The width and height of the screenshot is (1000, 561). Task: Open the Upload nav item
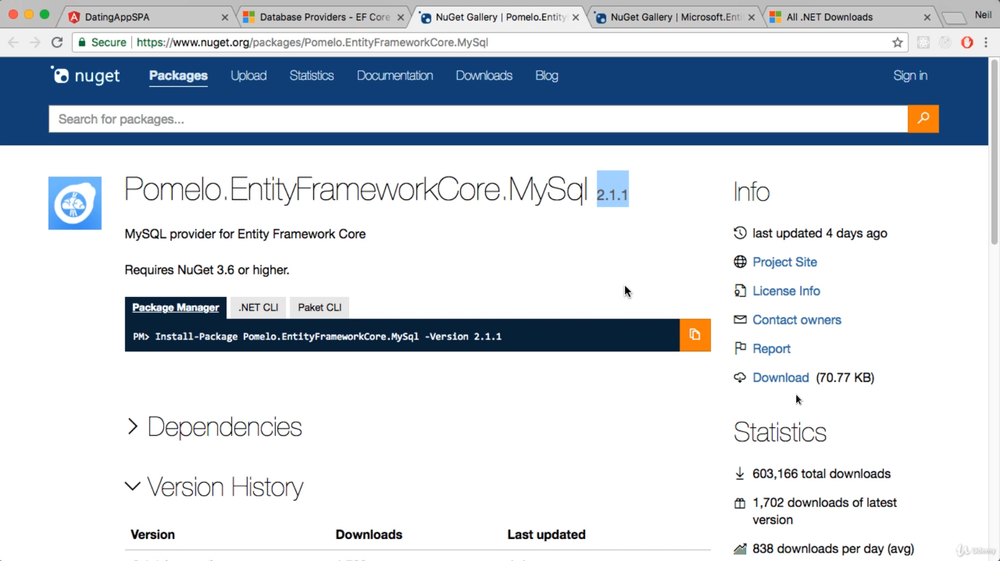tap(249, 75)
